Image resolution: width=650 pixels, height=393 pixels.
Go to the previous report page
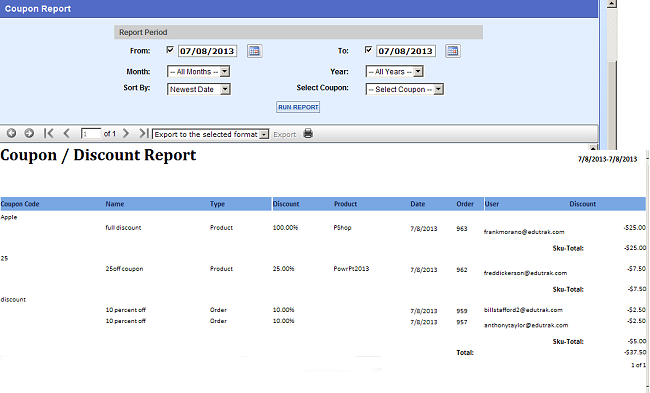(66, 133)
